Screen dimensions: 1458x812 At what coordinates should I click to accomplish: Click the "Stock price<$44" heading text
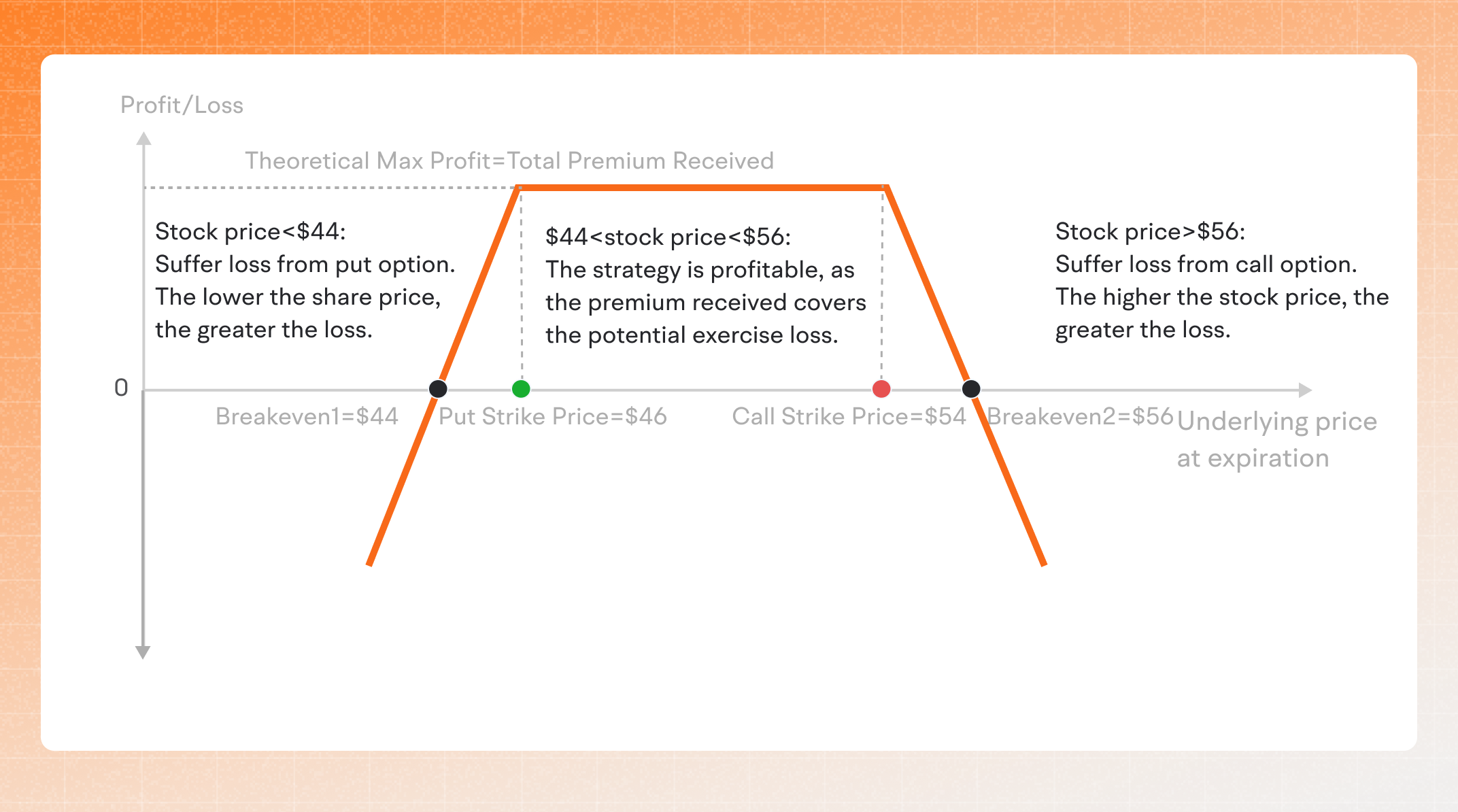(250, 232)
